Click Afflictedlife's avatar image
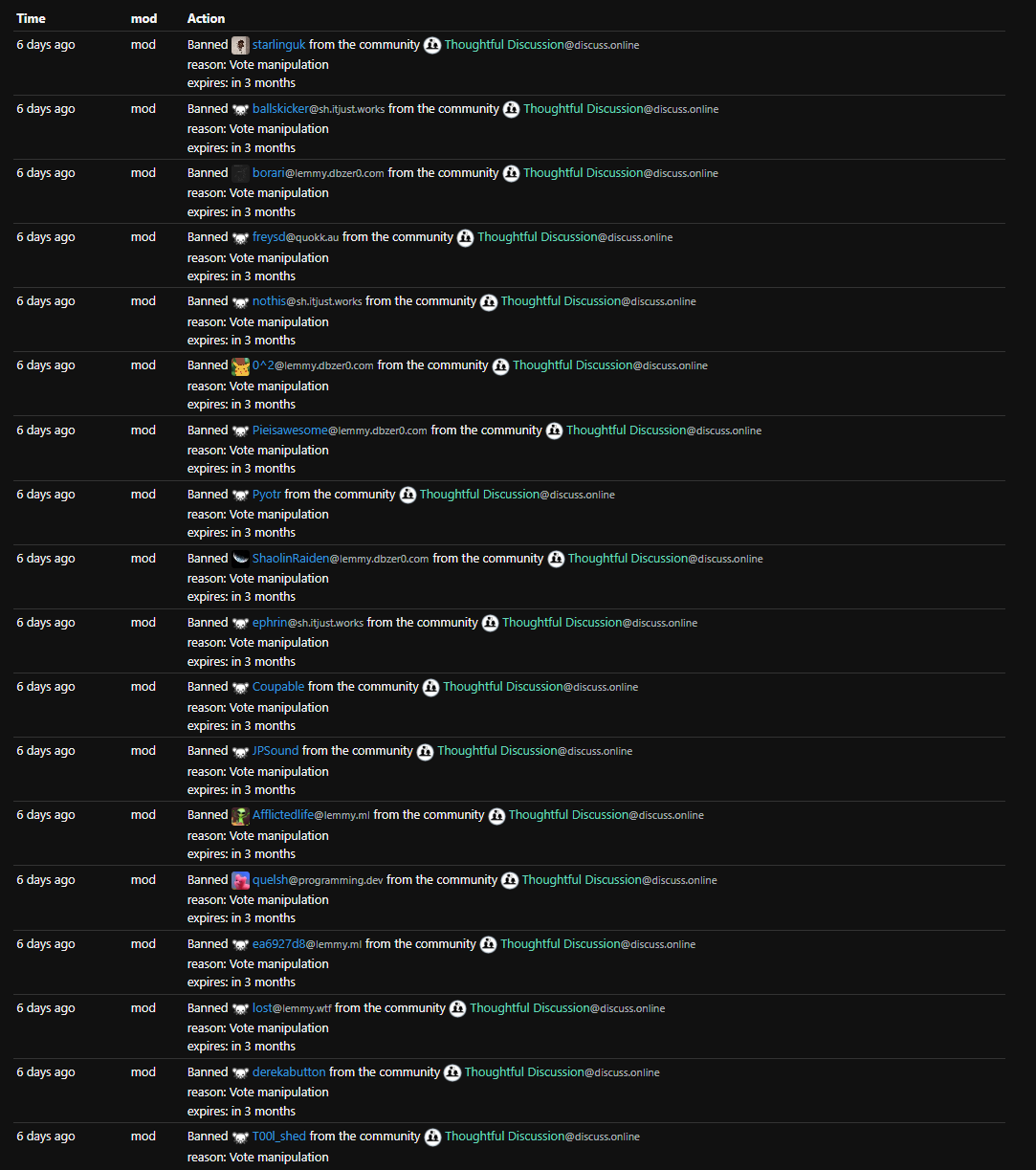This screenshot has height=1170, width=1036. (x=240, y=815)
